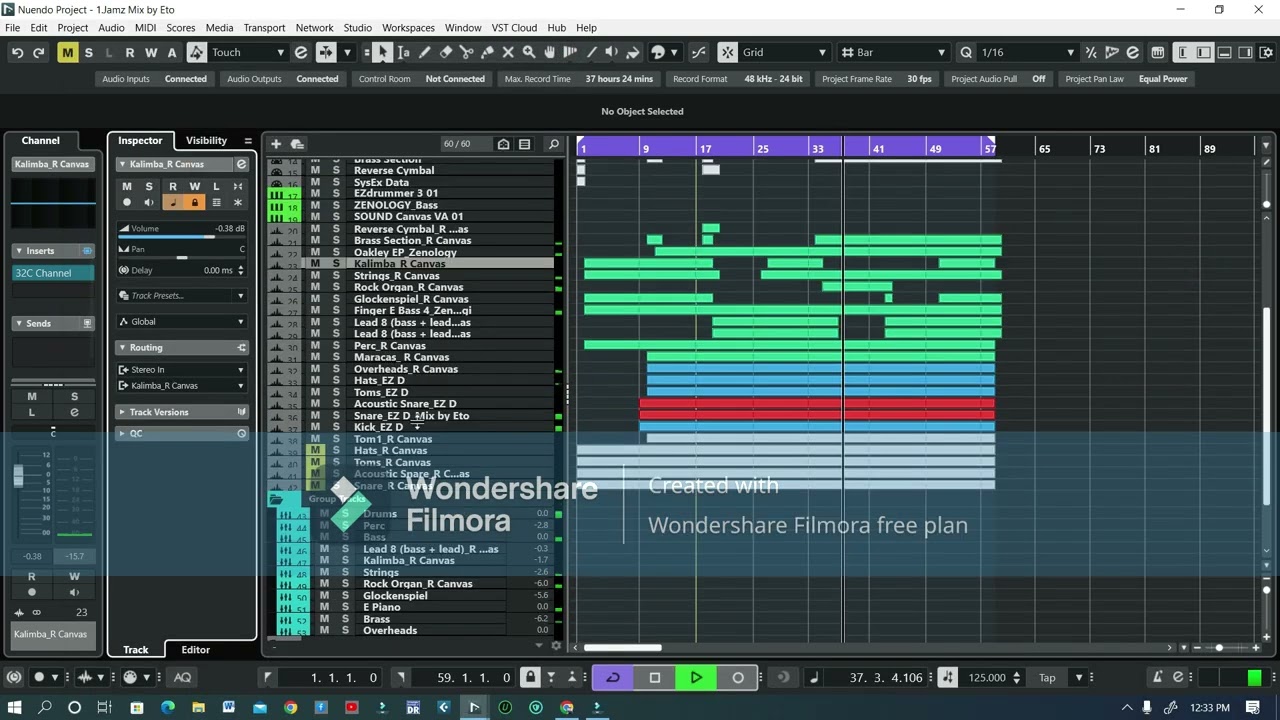The height and width of the screenshot is (720, 1280).
Task: Click the green Play transport button
Action: (696, 678)
